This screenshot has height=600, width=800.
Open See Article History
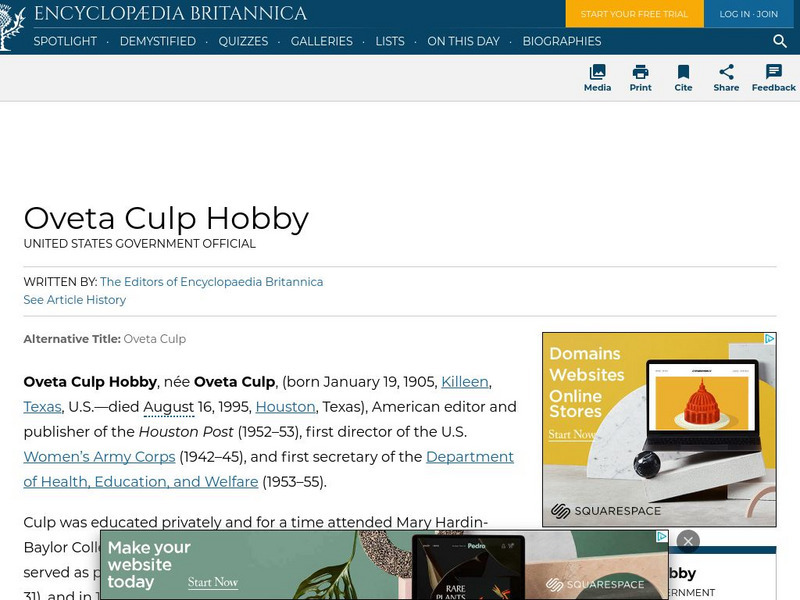74,300
